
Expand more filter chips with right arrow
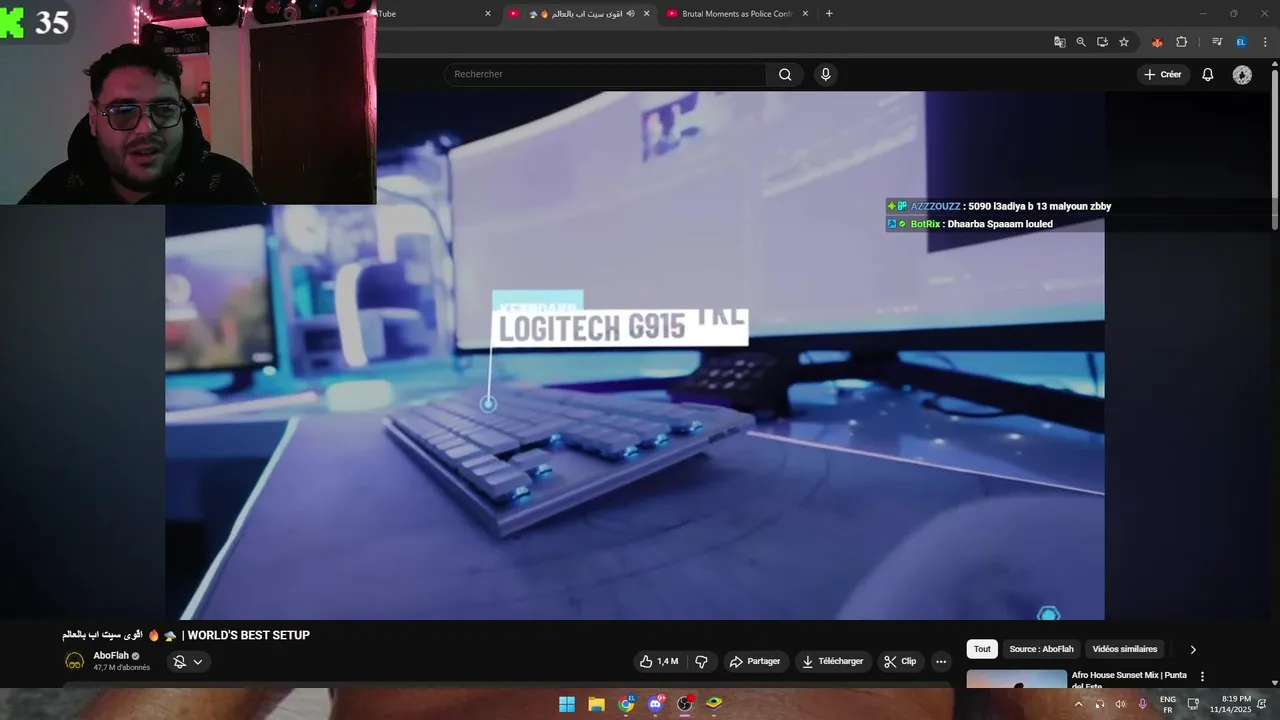(1192, 649)
